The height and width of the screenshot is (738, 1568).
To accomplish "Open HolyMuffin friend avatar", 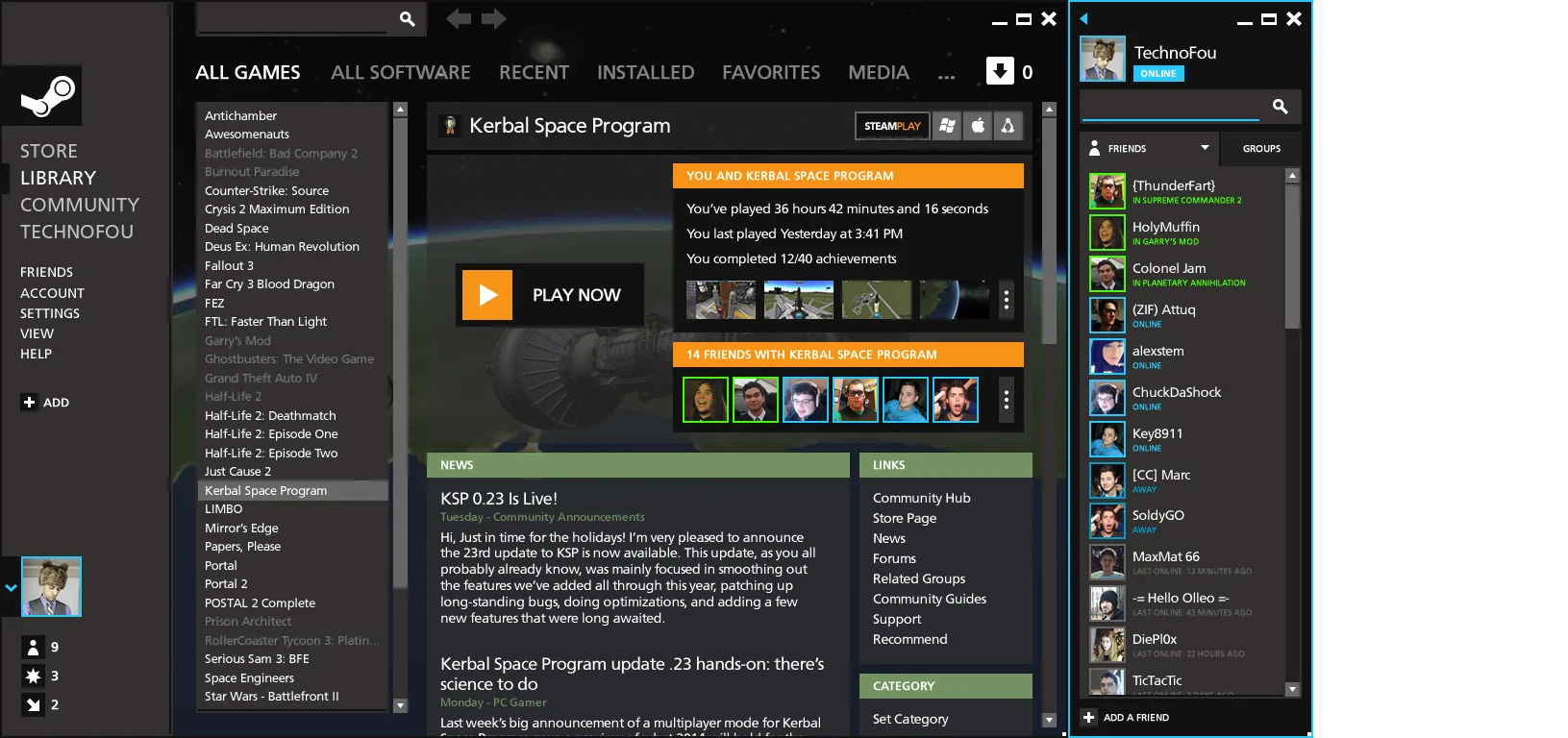I will pyautogui.click(x=1108, y=233).
